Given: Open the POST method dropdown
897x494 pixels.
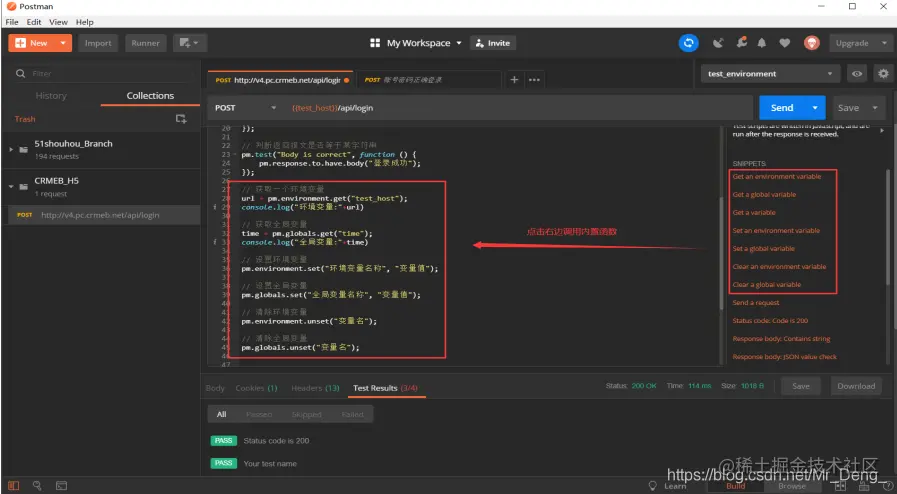Looking at the screenshot, I should tap(245, 107).
